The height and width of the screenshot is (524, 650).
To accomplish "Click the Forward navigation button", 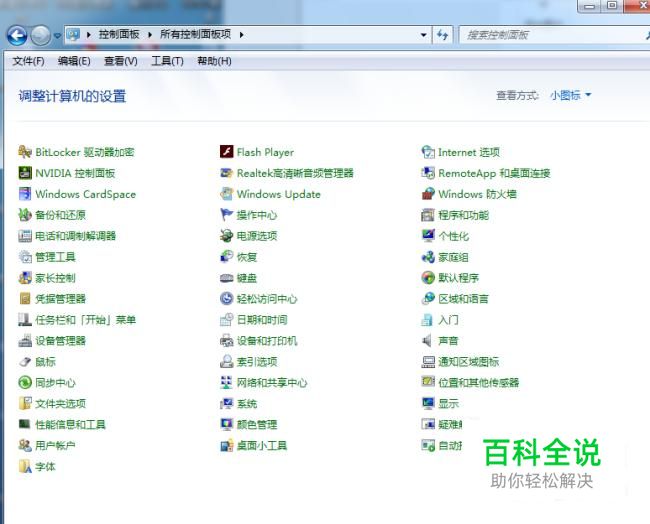I will click(41, 35).
